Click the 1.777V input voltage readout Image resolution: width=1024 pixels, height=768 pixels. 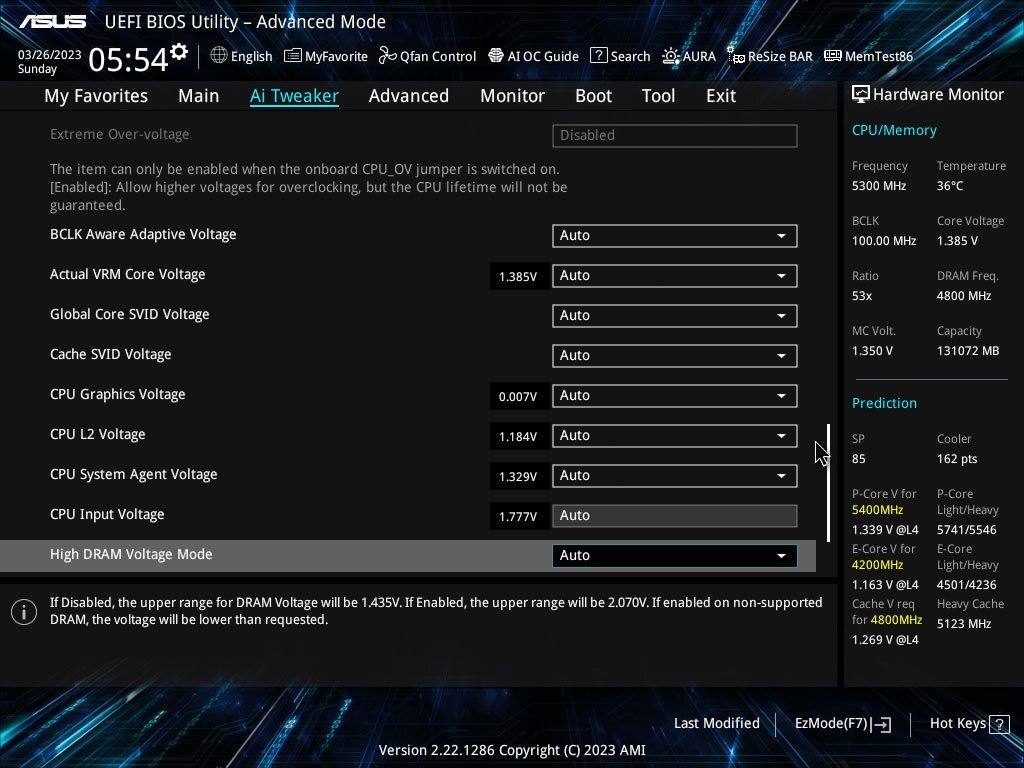(x=518, y=517)
